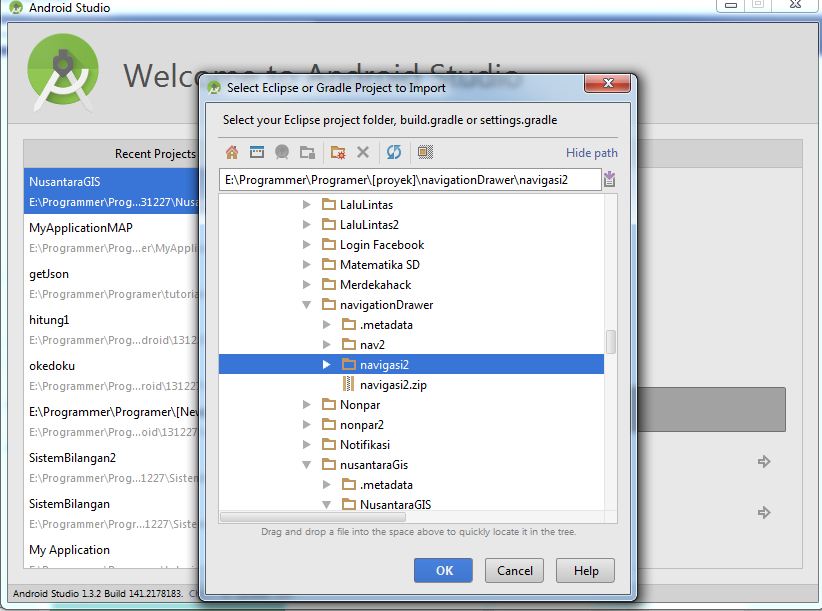Click the Cancel button
822x611 pixels.
[514, 570]
